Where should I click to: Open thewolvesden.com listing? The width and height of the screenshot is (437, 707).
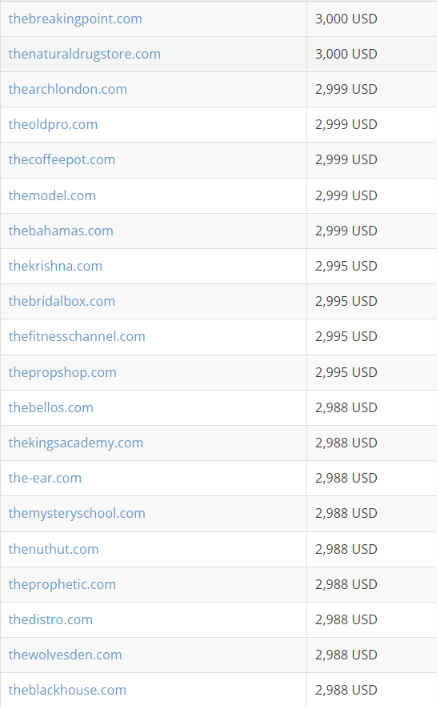(65, 655)
